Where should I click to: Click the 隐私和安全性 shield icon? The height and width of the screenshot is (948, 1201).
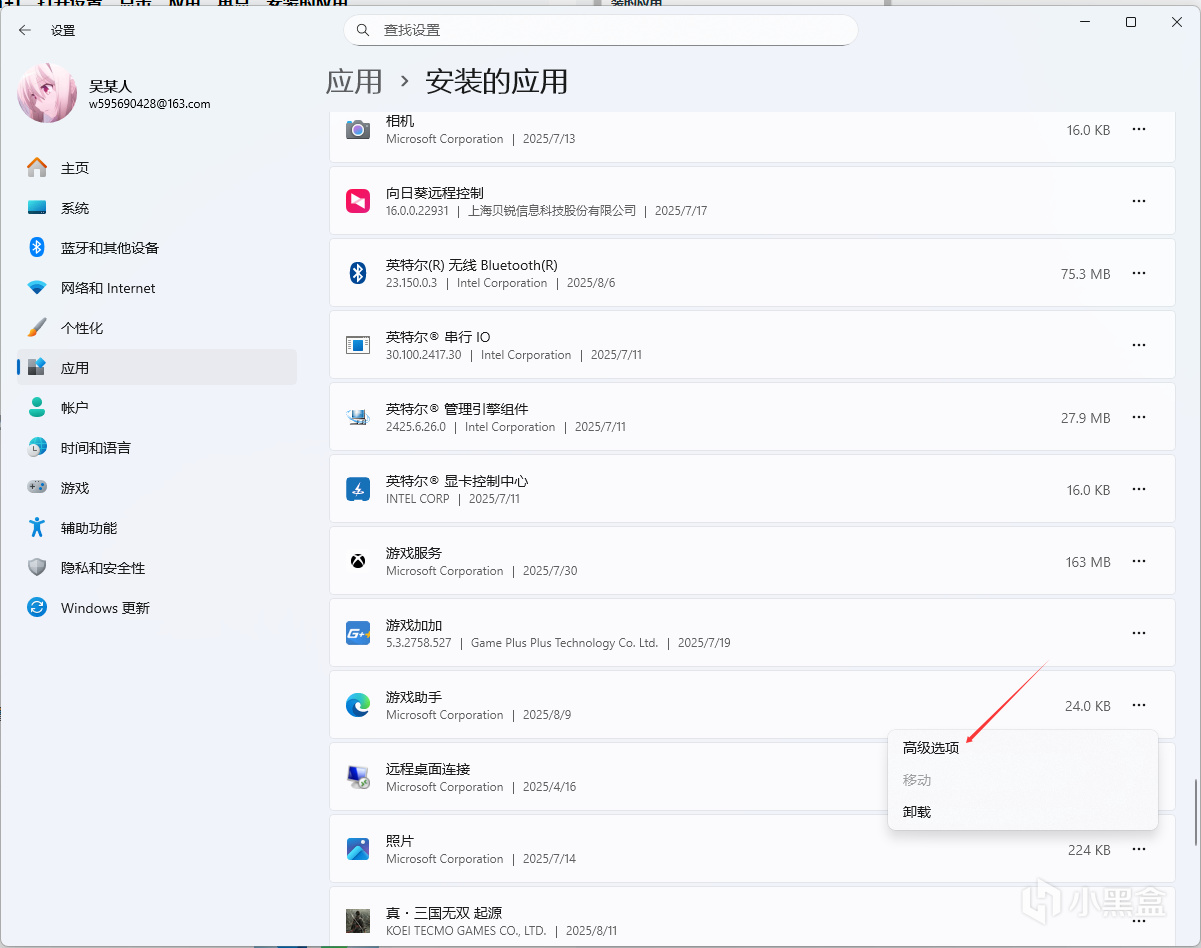(x=37, y=568)
